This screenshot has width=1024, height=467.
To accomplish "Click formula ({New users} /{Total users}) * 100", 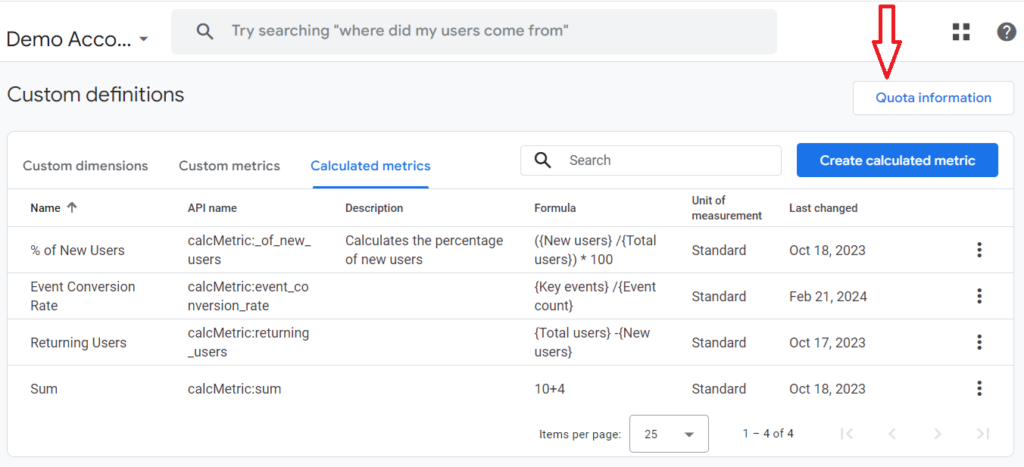I will (595, 250).
